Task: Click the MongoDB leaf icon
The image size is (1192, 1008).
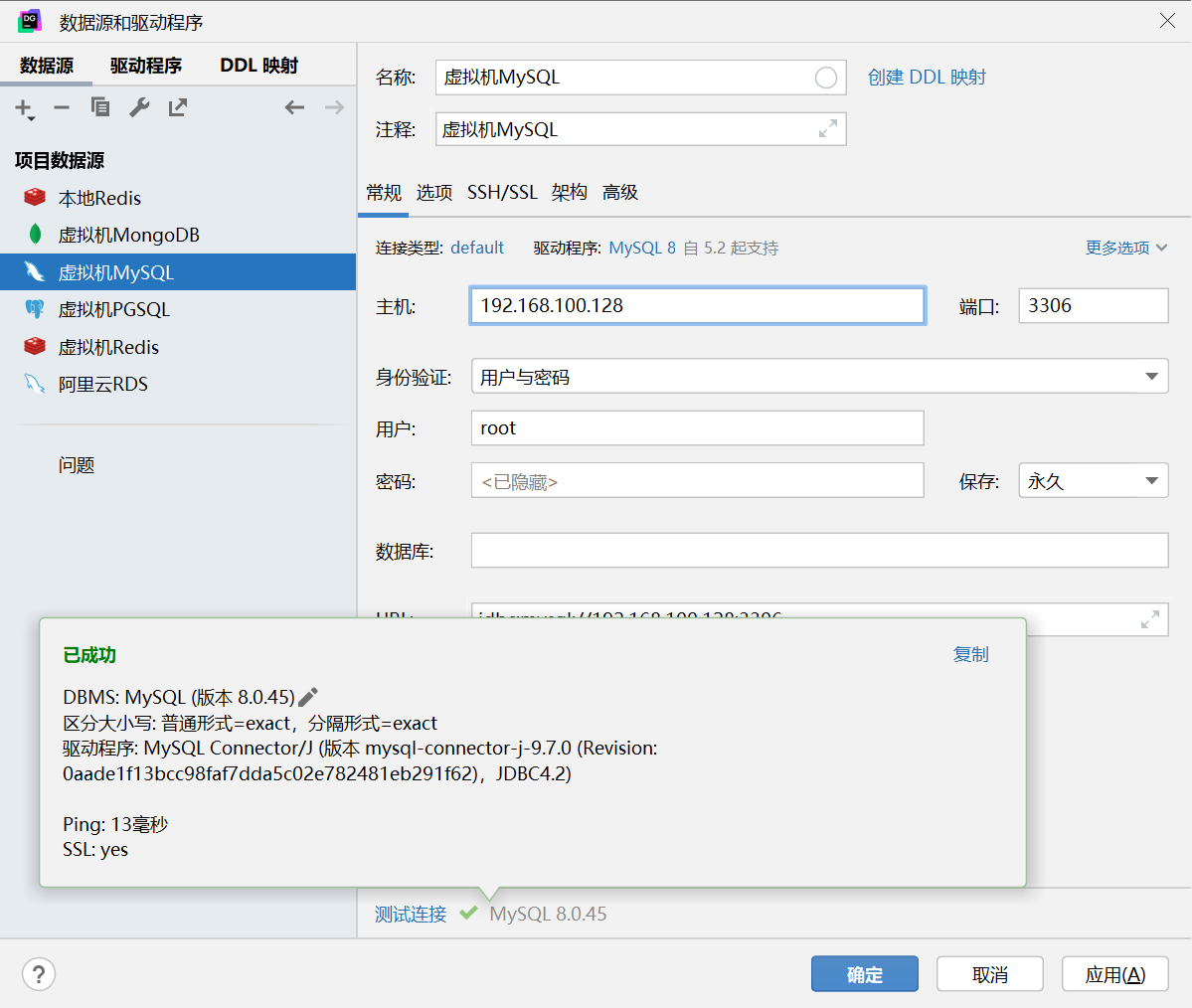Action: pos(34,235)
